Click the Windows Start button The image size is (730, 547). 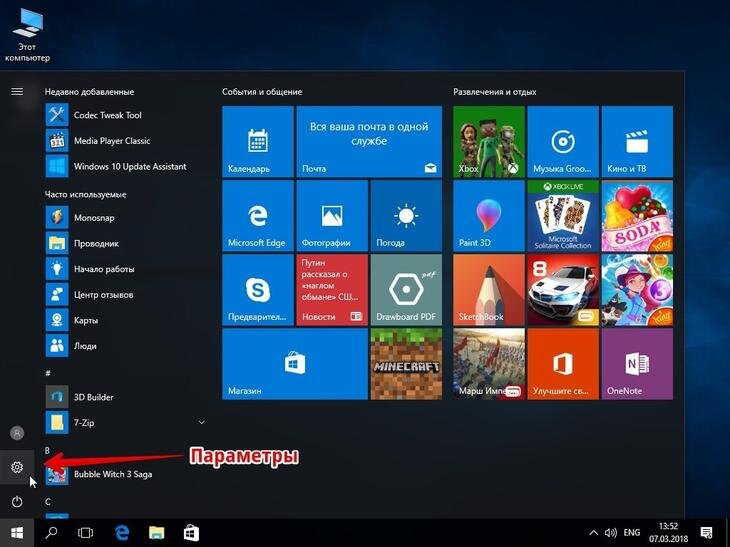(17, 533)
